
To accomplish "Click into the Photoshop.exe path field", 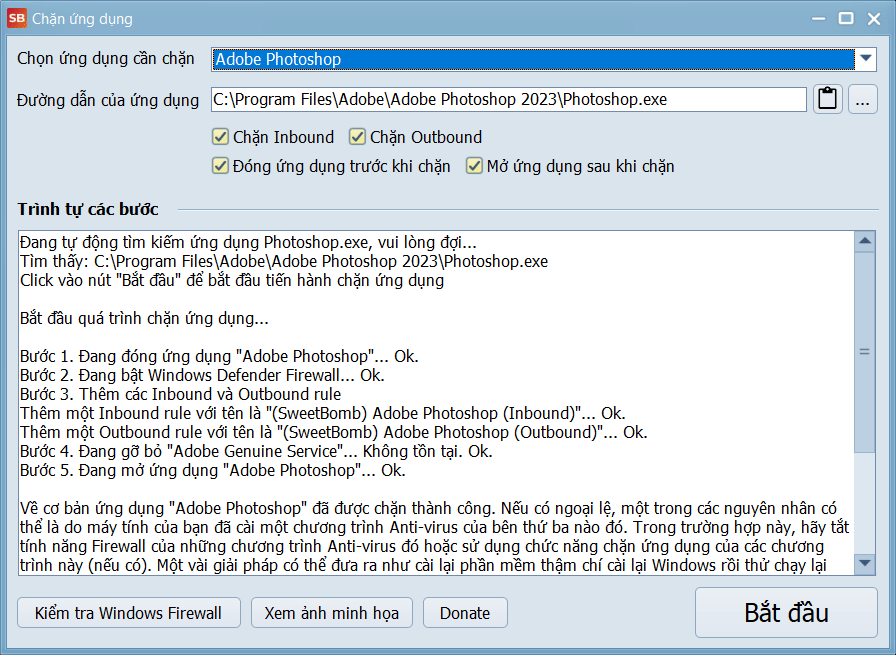I will 508,99.
